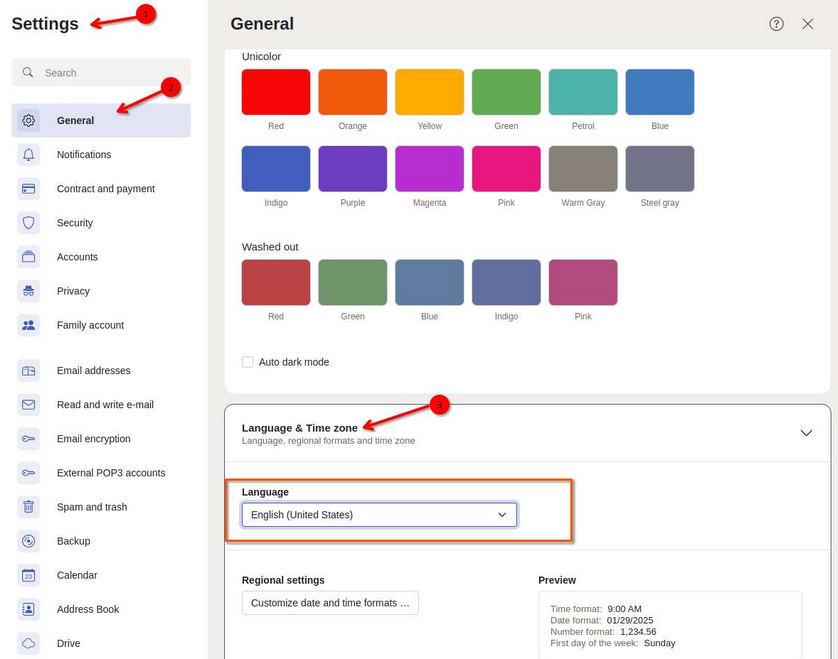Enable the Auto dark mode checkbox
Screen dimensions: 838x659
point(248,362)
